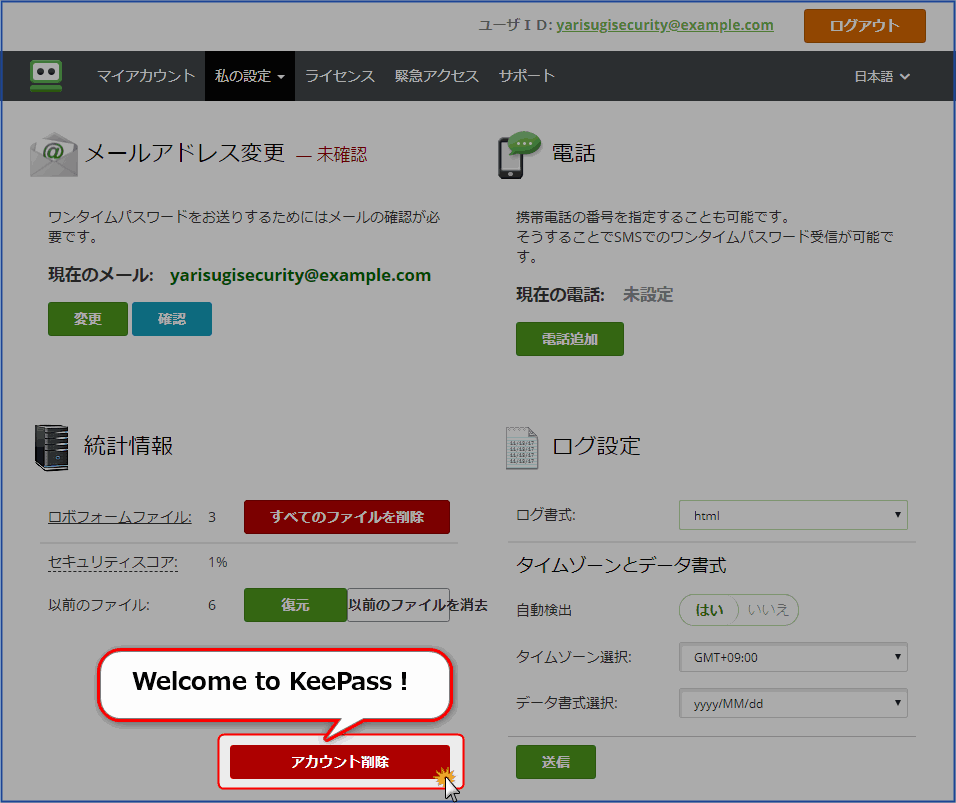Click the タイムゾーンとデータ書式 heading

[x=621, y=565]
